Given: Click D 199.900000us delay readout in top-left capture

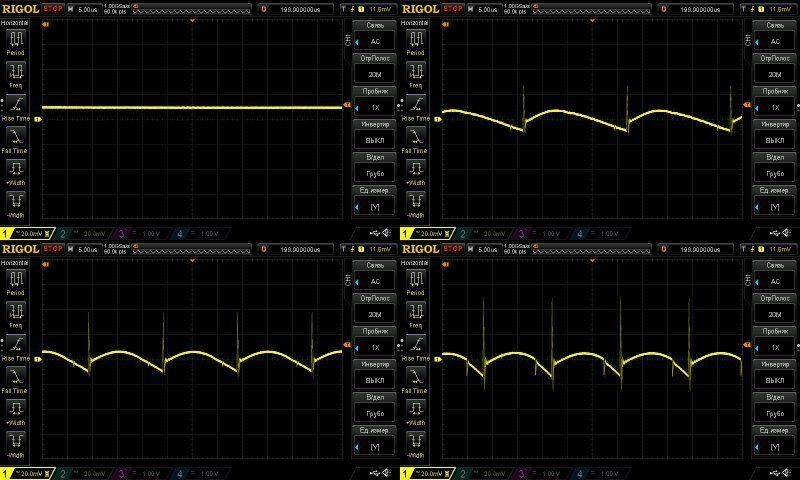Looking at the screenshot, I should click(296, 9).
